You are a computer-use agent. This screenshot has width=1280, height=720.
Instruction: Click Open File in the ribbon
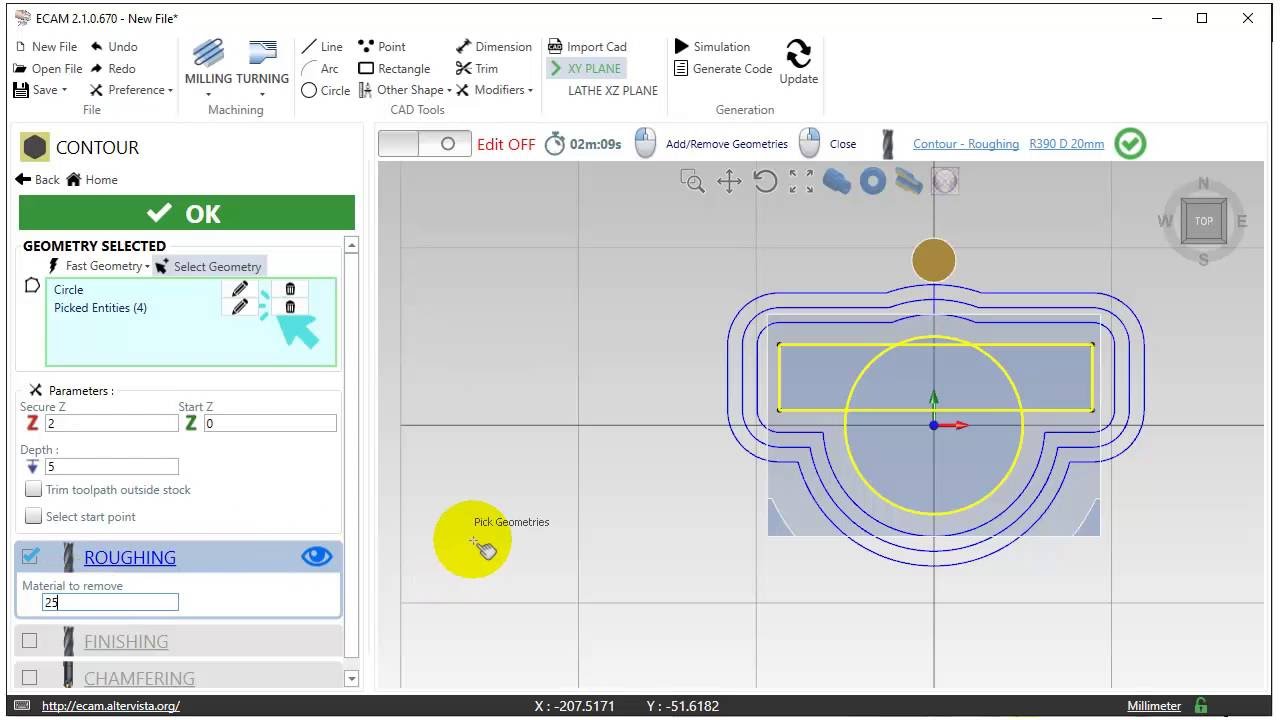tap(48, 69)
